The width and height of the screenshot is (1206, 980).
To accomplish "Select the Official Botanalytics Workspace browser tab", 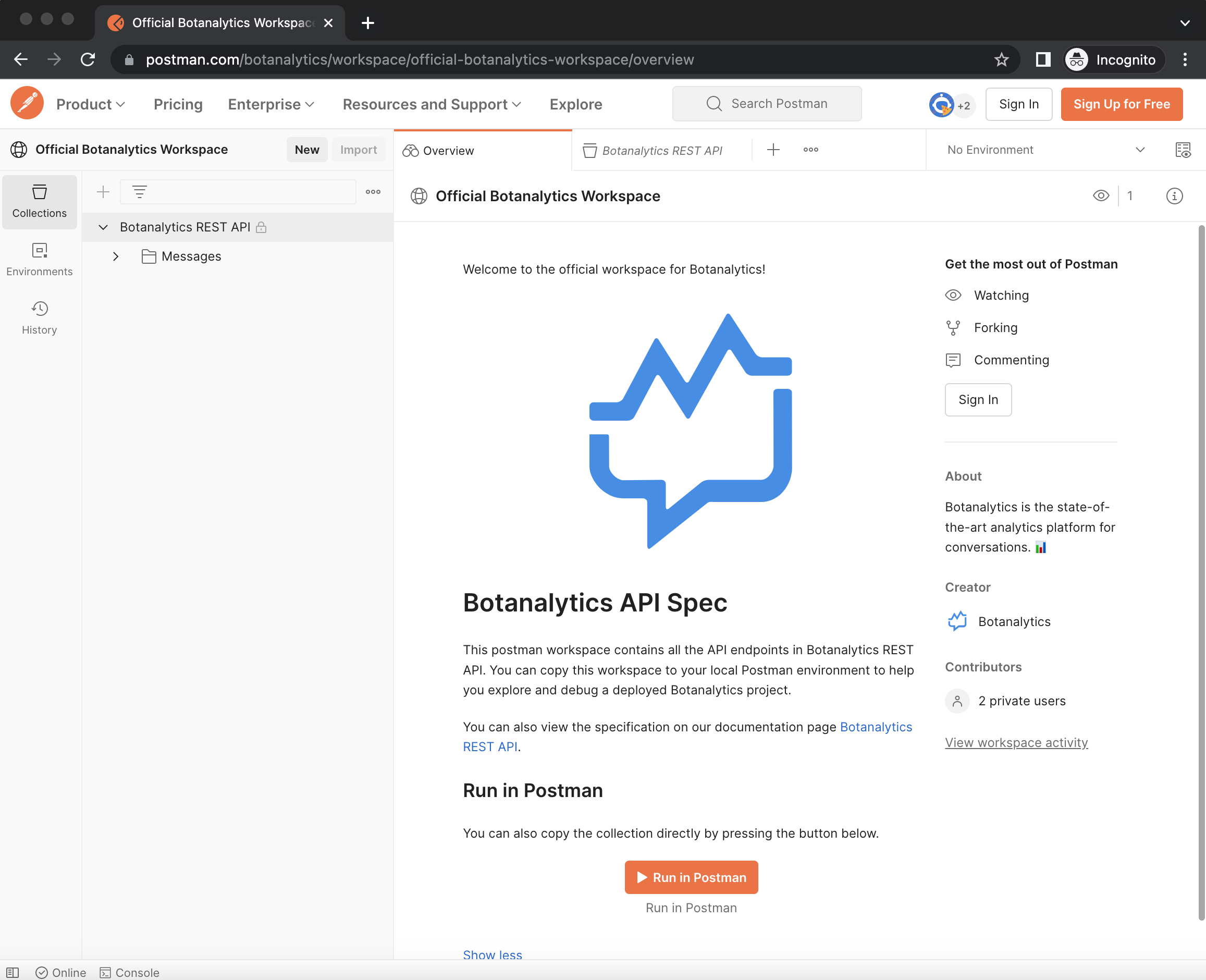I will 220,22.
